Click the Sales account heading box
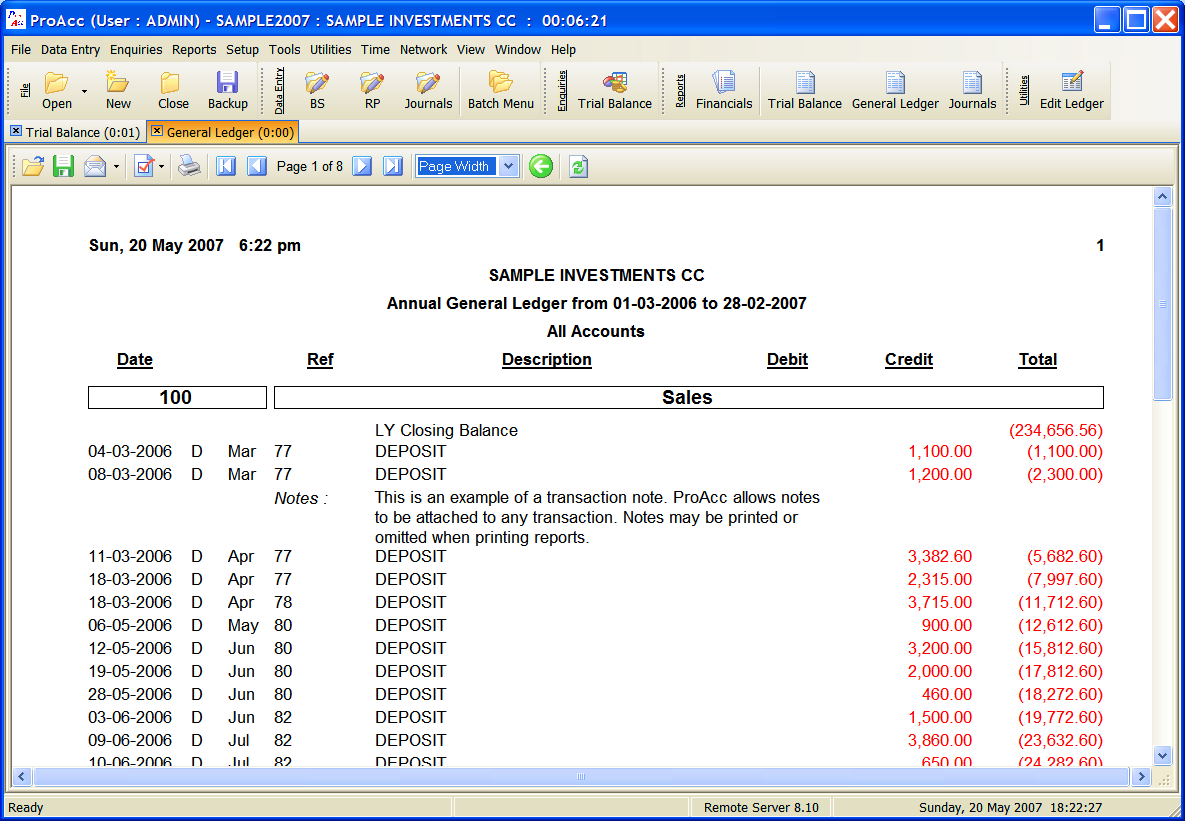1185x821 pixels. 688,398
